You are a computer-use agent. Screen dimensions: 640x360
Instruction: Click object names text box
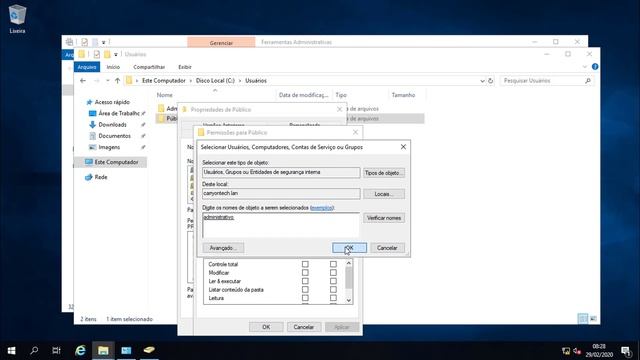click(281, 225)
